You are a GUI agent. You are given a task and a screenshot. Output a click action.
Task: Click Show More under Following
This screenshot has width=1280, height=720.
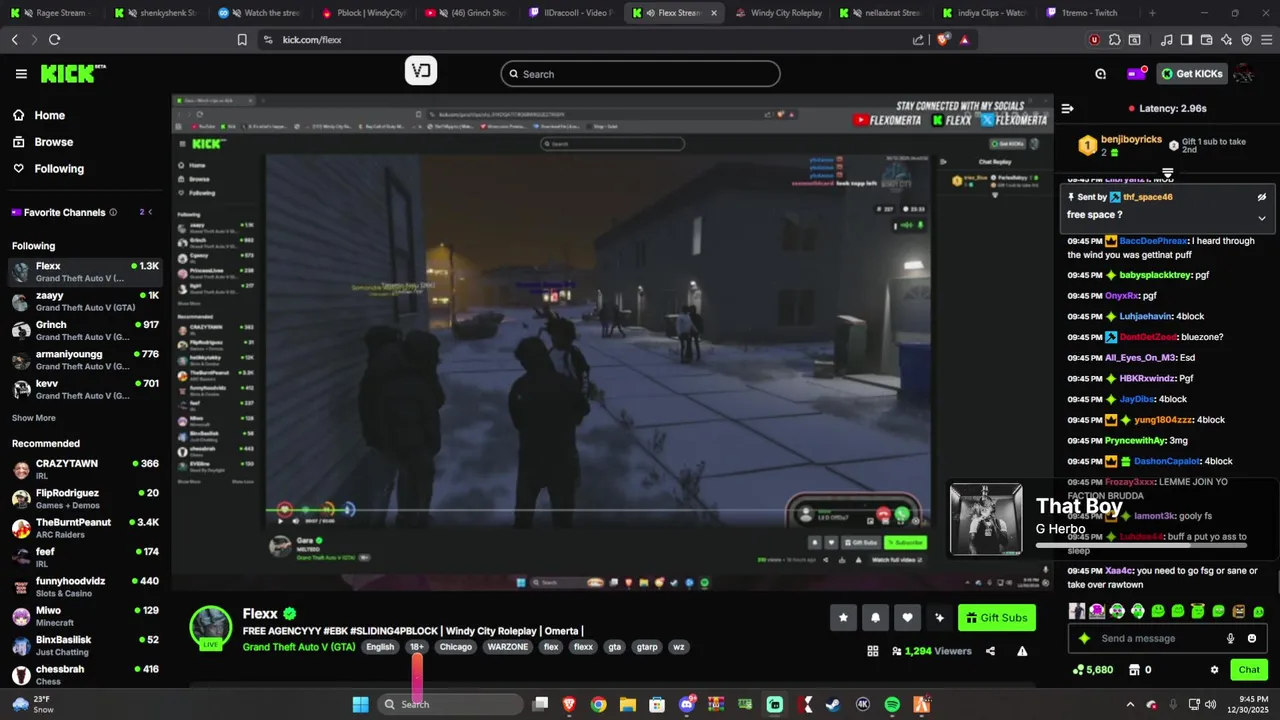point(34,418)
